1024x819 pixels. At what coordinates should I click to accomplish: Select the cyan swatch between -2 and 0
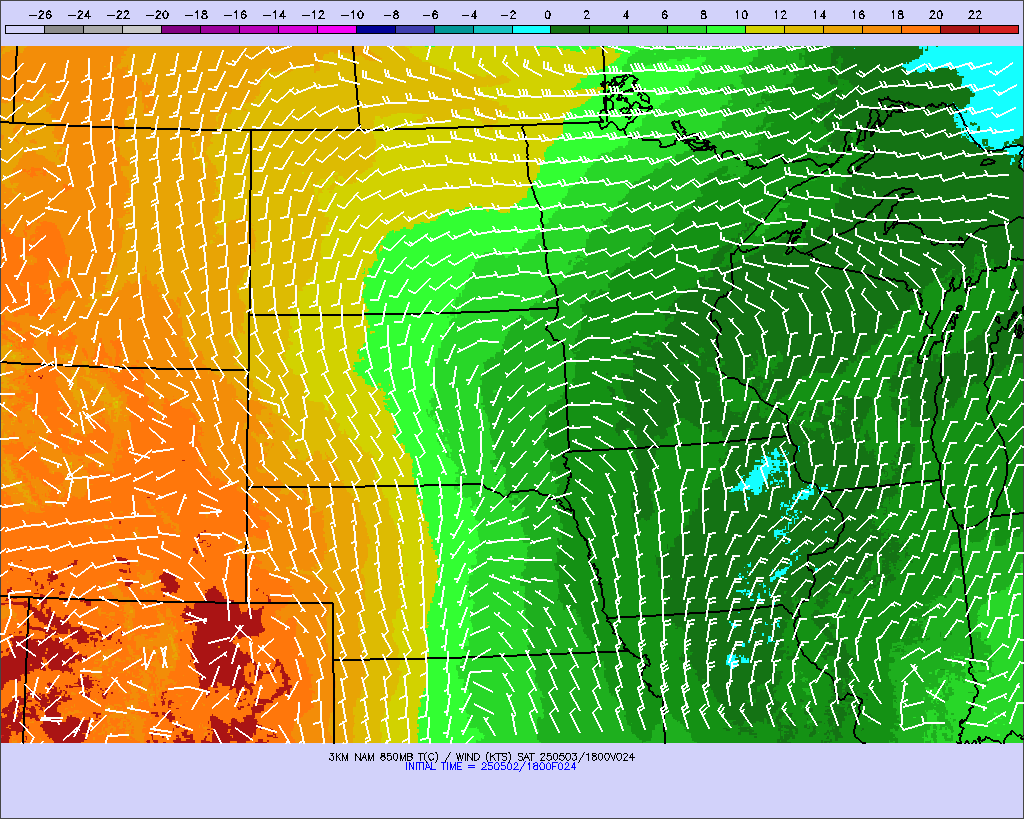tap(532, 29)
